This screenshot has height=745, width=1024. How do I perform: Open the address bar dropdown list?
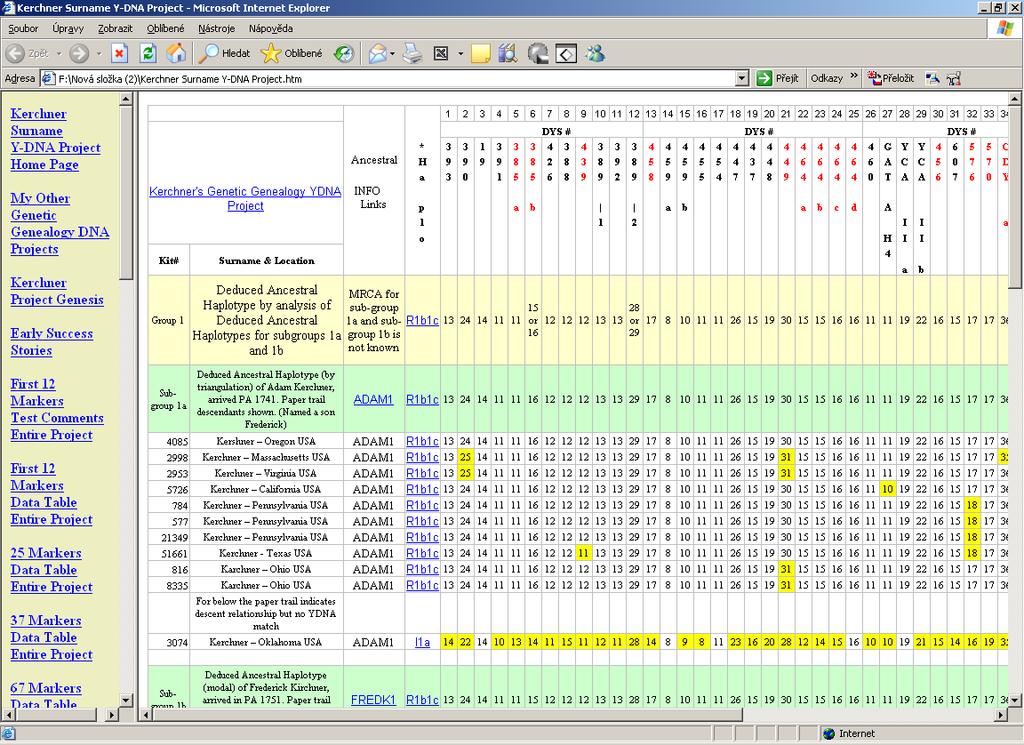click(741, 79)
